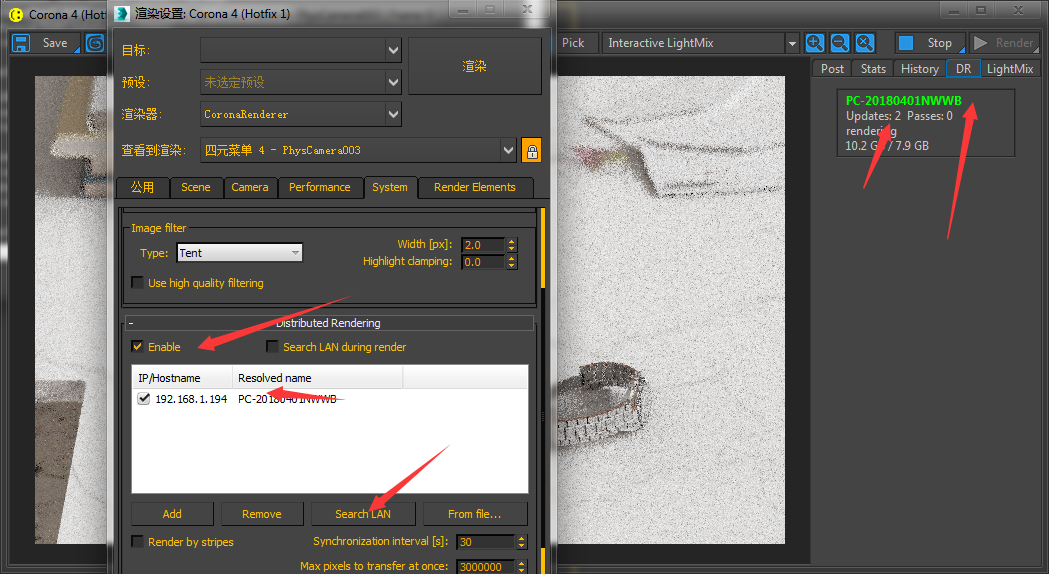1049x574 pixels.
Task: Click the 渲染 render button
Action: tap(474, 66)
